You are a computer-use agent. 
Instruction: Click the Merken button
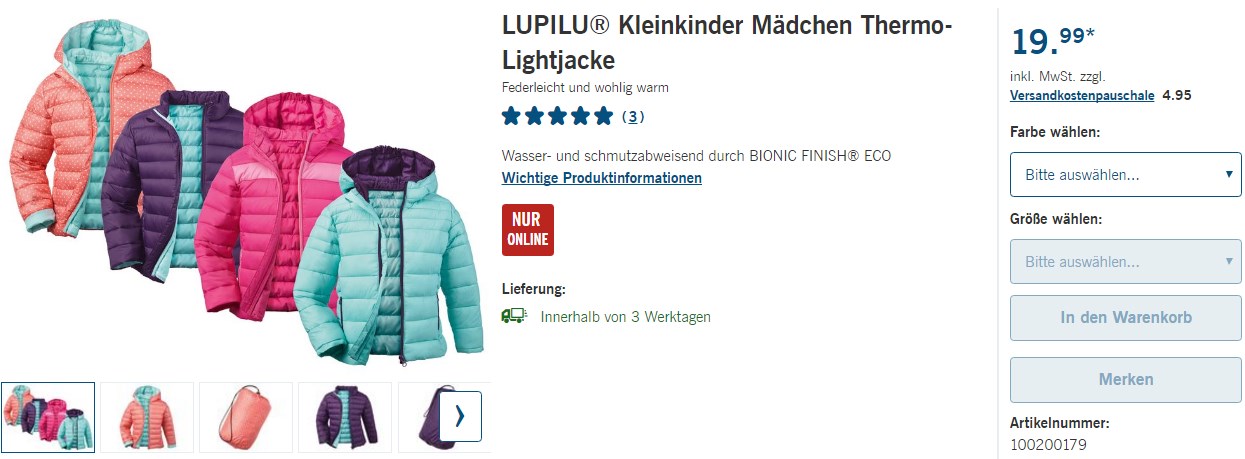[1126, 380]
